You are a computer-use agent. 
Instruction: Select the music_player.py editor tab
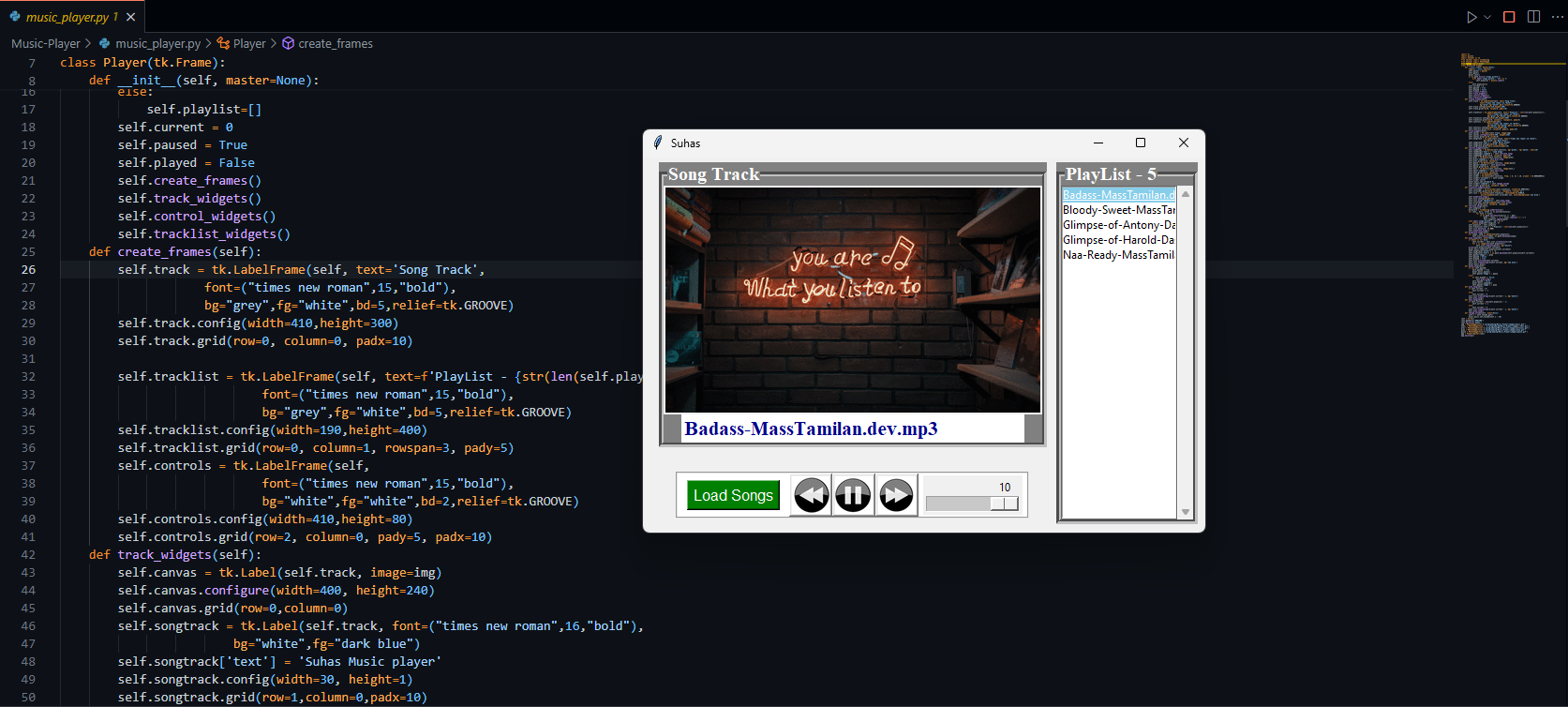click(66, 17)
